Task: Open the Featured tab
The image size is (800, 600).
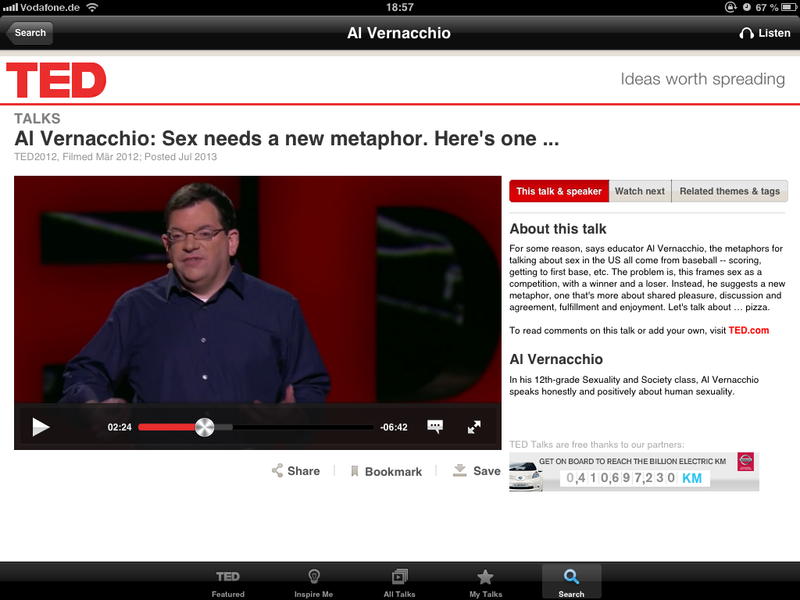Action: (x=228, y=582)
